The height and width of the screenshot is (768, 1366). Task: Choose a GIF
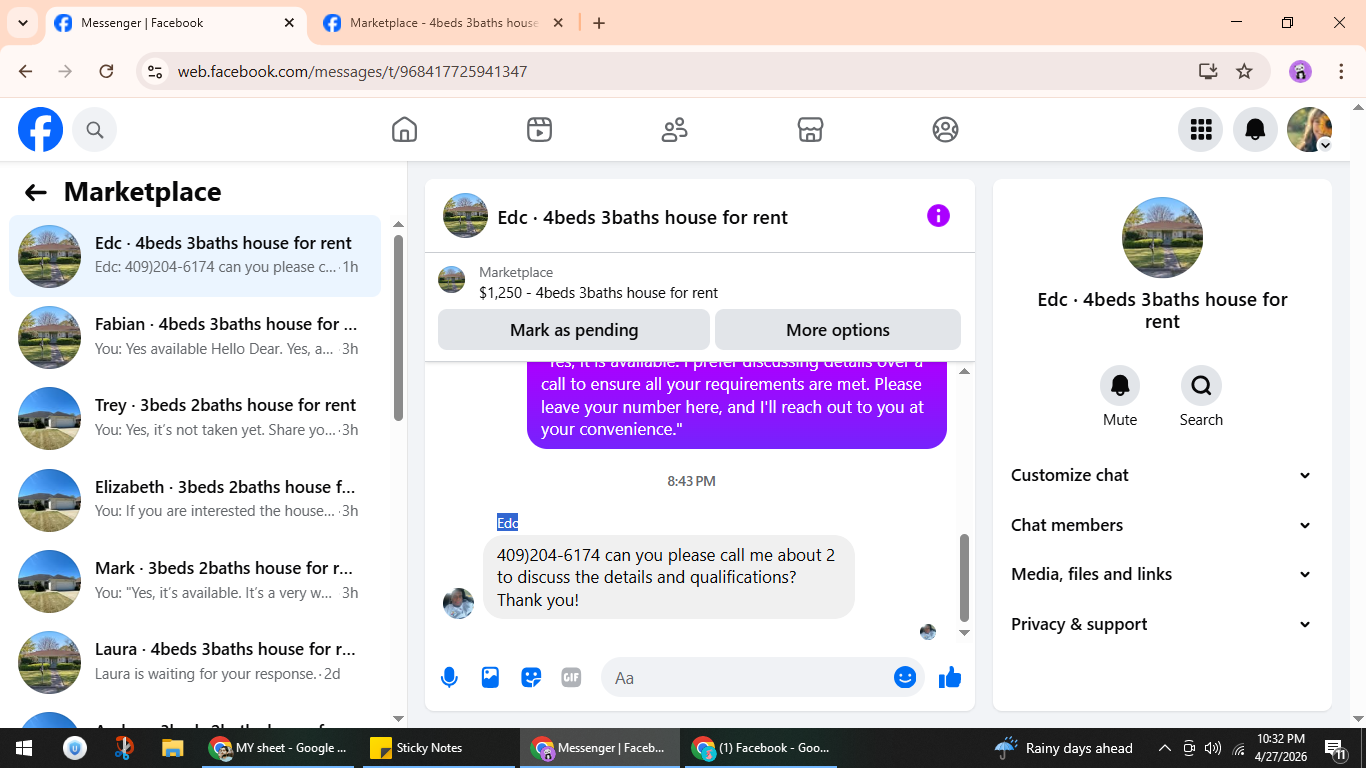pos(571,678)
